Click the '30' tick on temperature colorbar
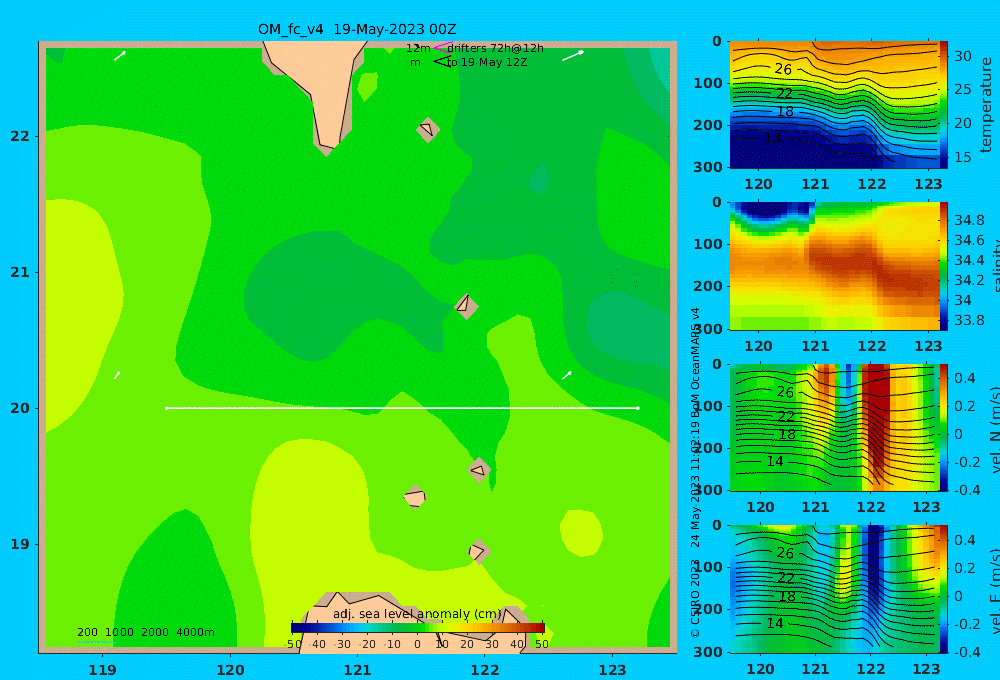This screenshot has height=680, width=1000. click(x=962, y=56)
